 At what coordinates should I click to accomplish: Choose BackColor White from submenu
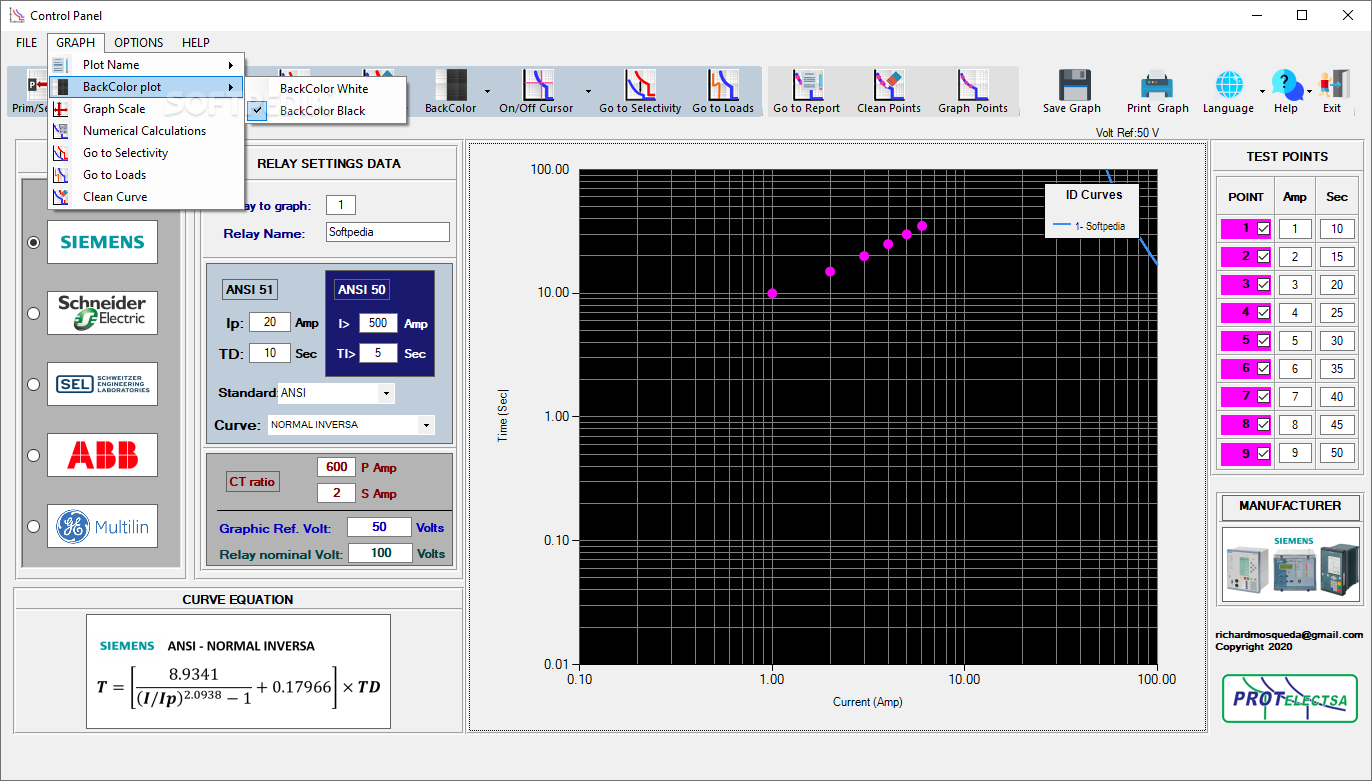[325, 89]
